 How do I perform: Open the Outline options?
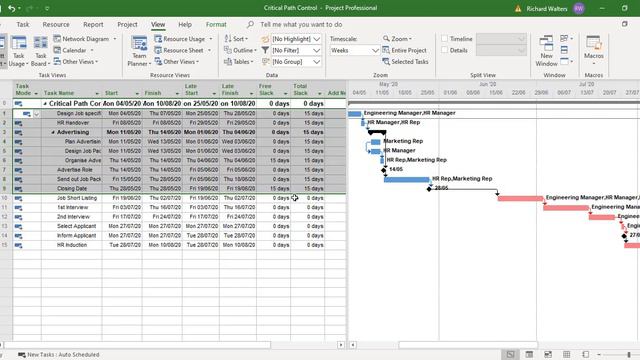[x=240, y=50]
